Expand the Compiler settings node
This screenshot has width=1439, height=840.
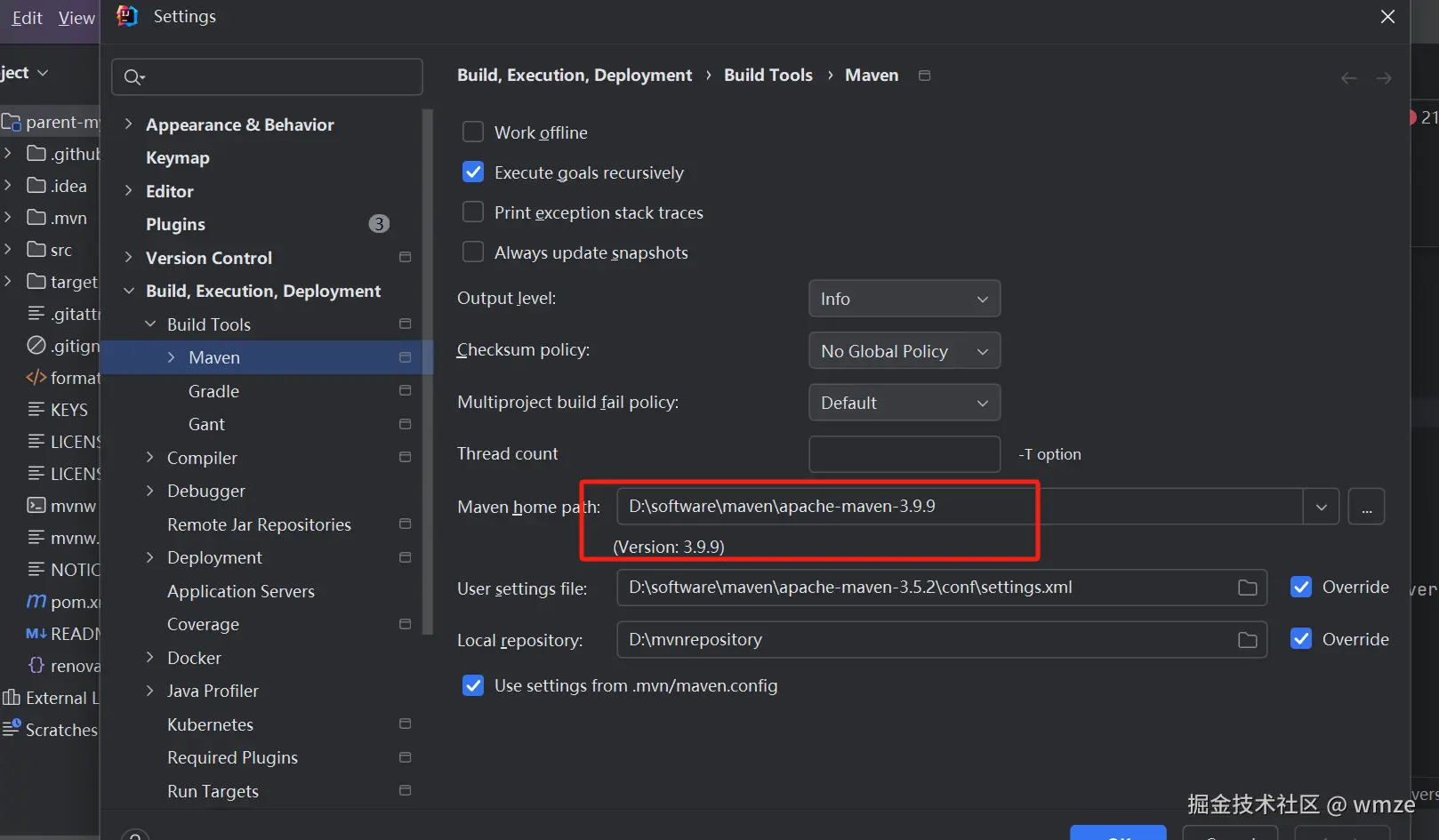(x=150, y=458)
